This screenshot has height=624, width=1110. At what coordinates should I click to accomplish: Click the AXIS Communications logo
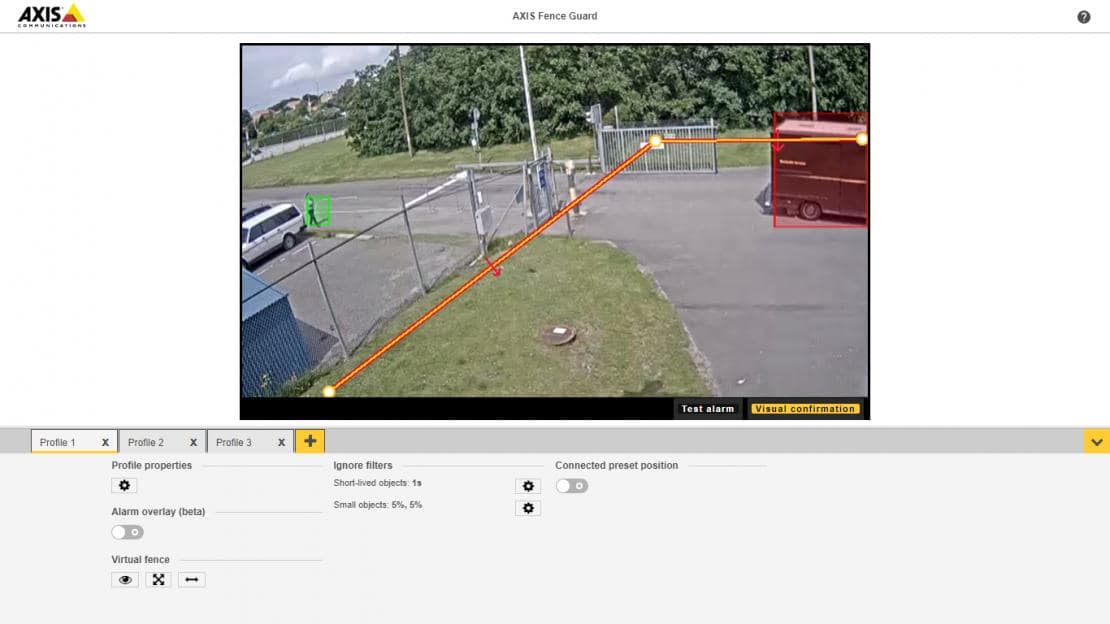pyautogui.click(x=52, y=15)
